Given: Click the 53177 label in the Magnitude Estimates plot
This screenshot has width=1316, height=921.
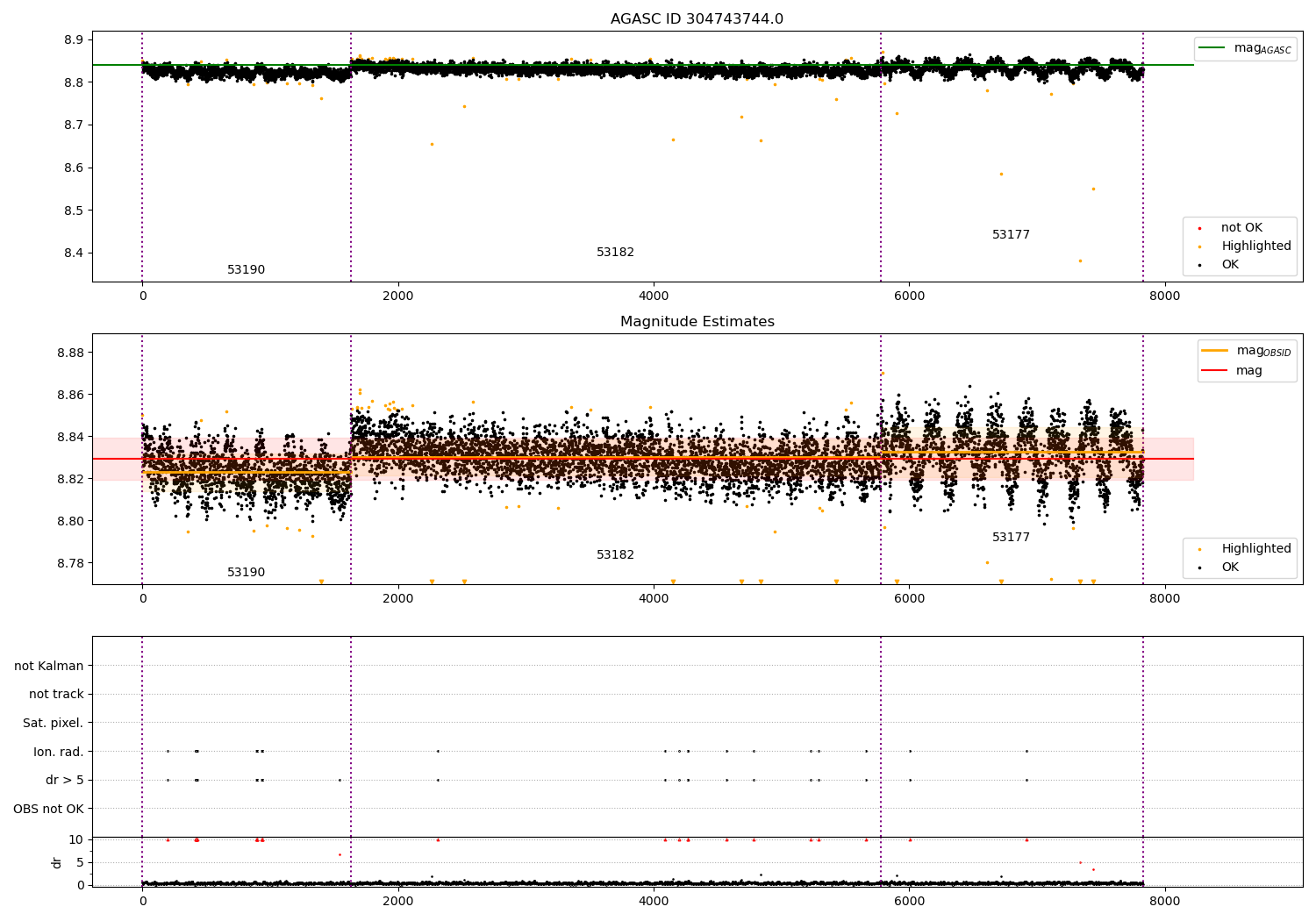Looking at the screenshot, I should pyautogui.click(x=1011, y=538).
